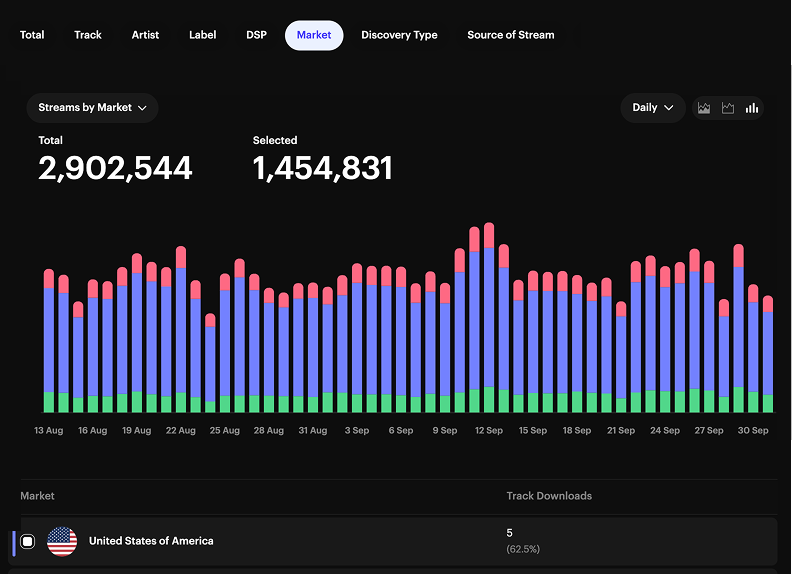Select the bar chart view icon
The height and width of the screenshot is (574, 792).
pos(752,108)
